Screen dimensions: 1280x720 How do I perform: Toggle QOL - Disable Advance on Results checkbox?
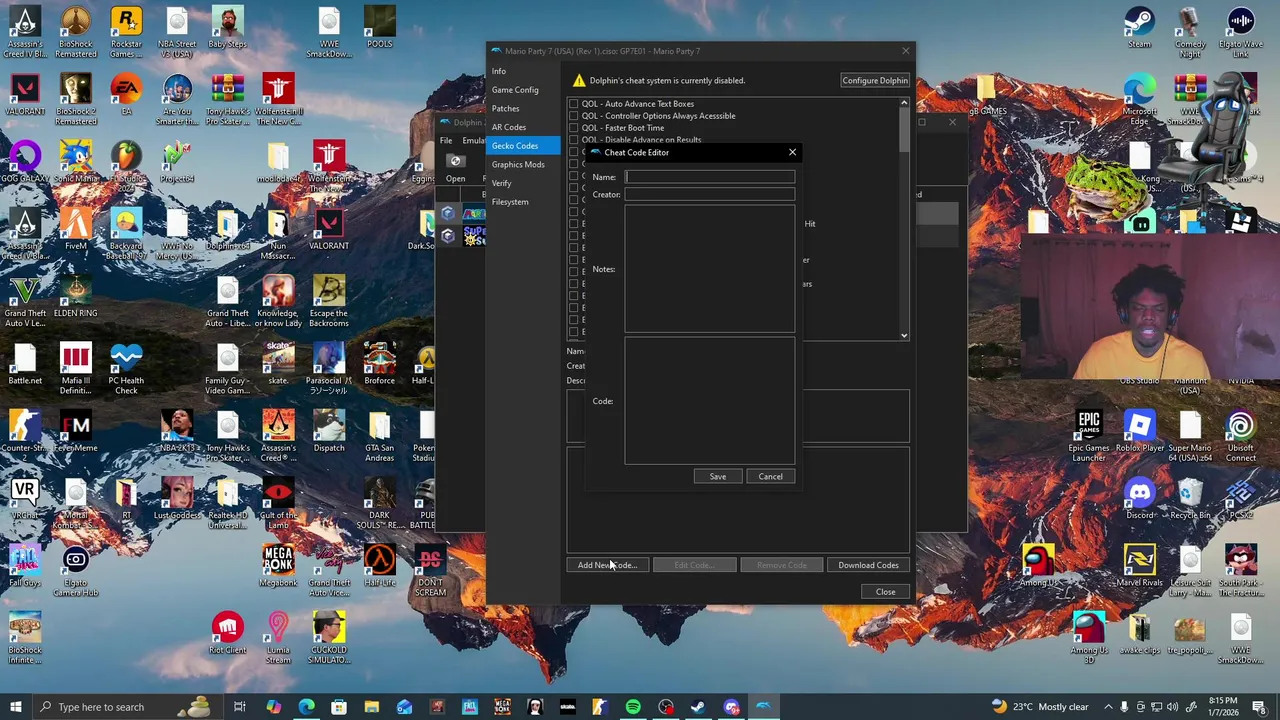(x=574, y=140)
